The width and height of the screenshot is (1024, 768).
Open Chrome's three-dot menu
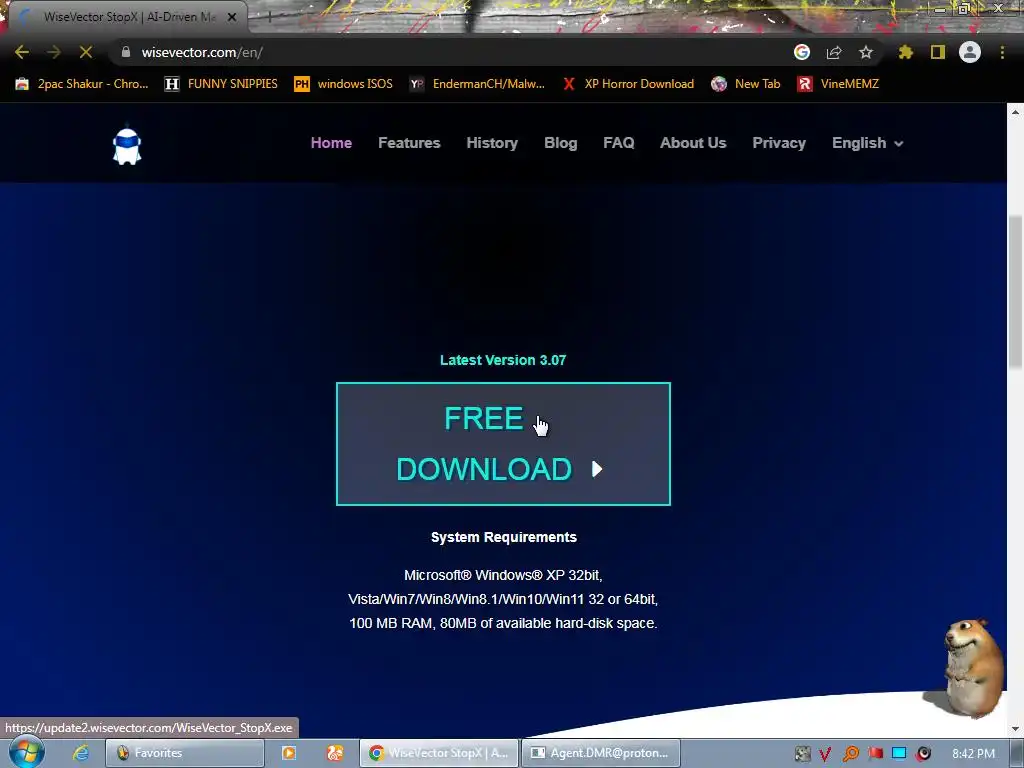1002,52
